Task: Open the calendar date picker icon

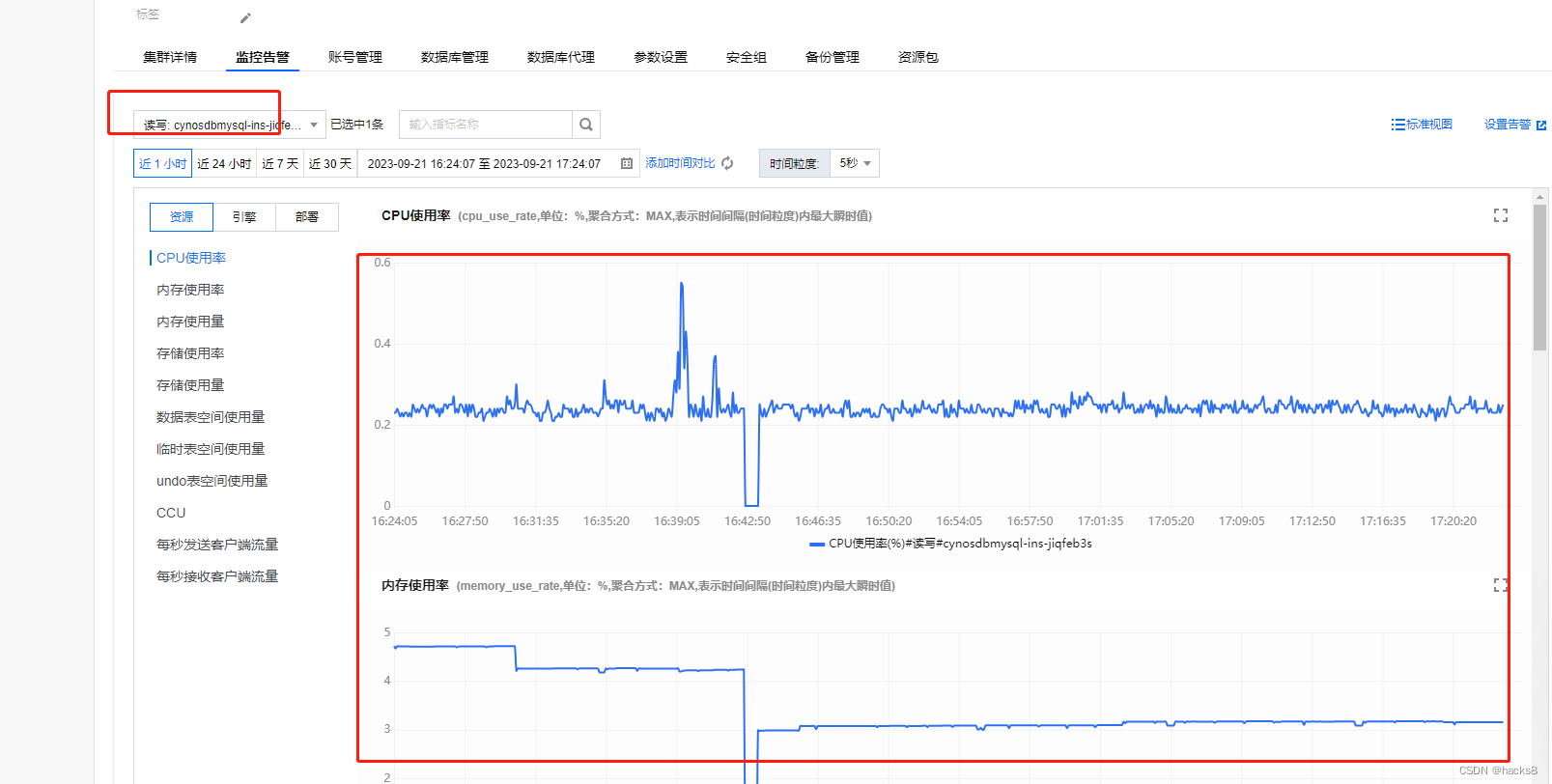Action: point(627,164)
